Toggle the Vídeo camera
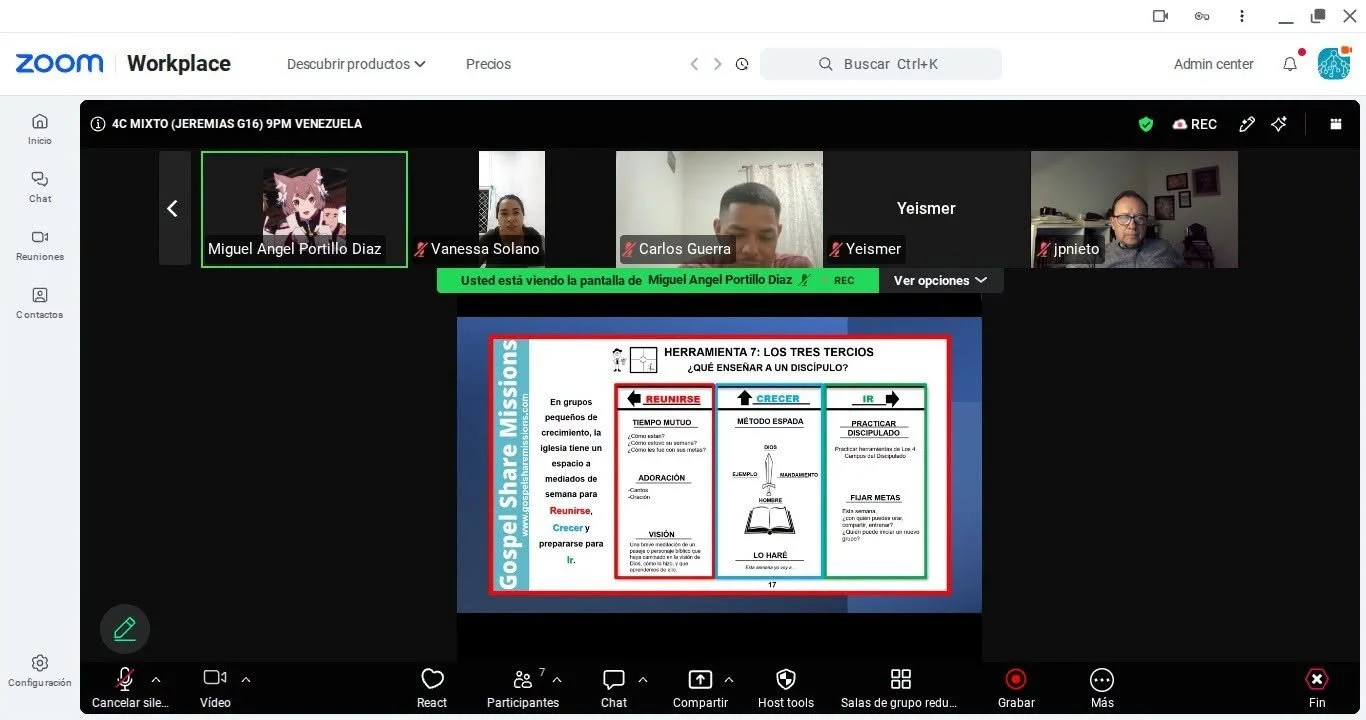The image size is (1366, 720). [x=215, y=688]
